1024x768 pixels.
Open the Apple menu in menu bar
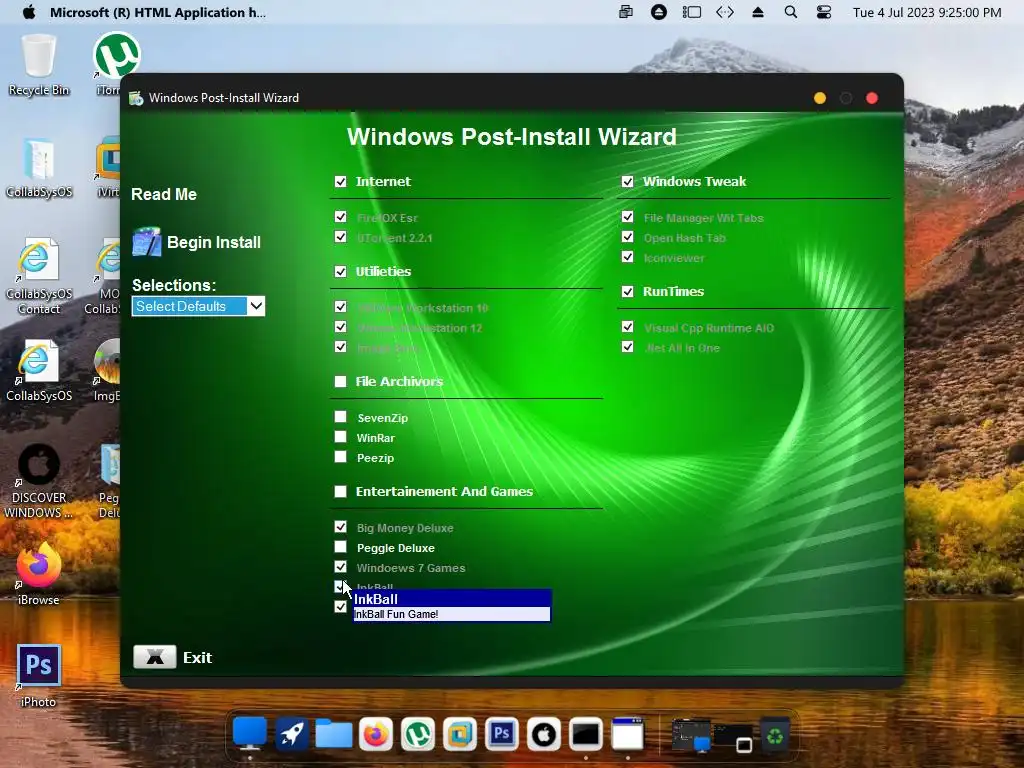point(29,12)
